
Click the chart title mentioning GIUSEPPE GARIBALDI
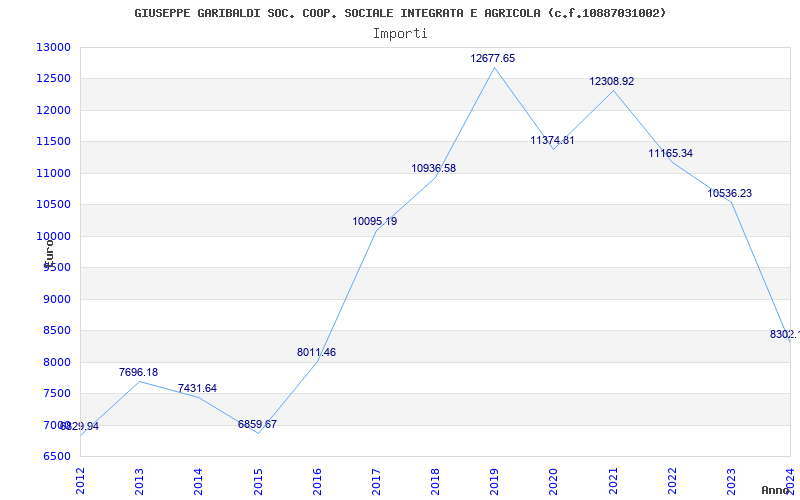(x=400, y=13)
